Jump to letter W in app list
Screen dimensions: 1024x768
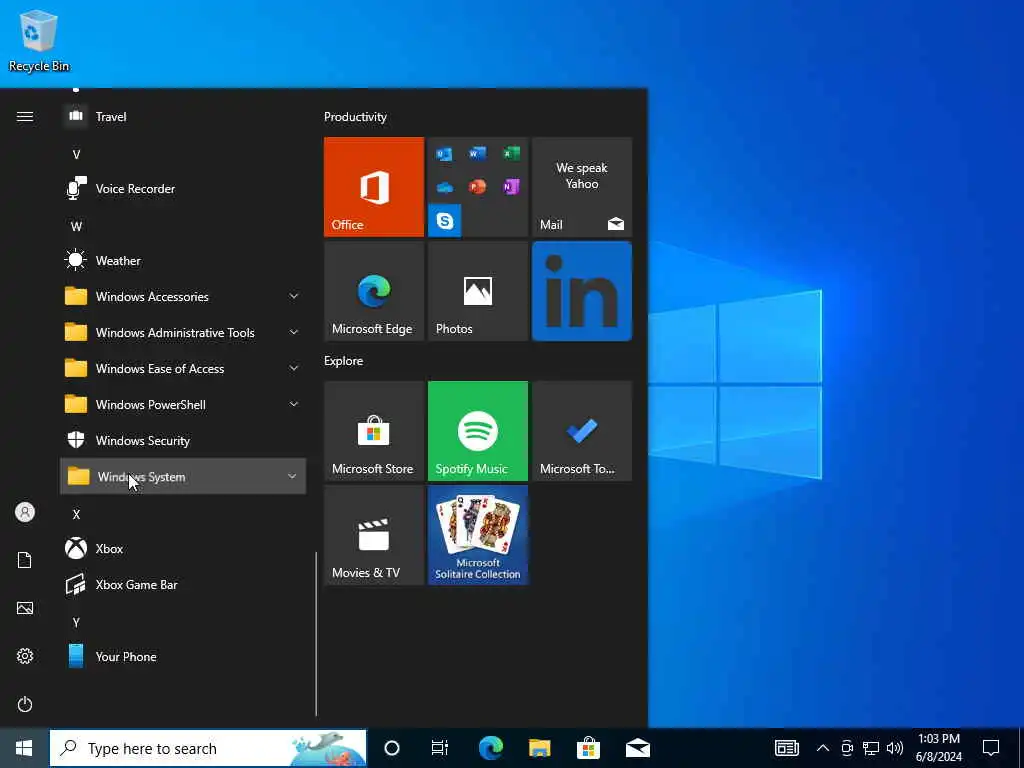coord(76,227)
